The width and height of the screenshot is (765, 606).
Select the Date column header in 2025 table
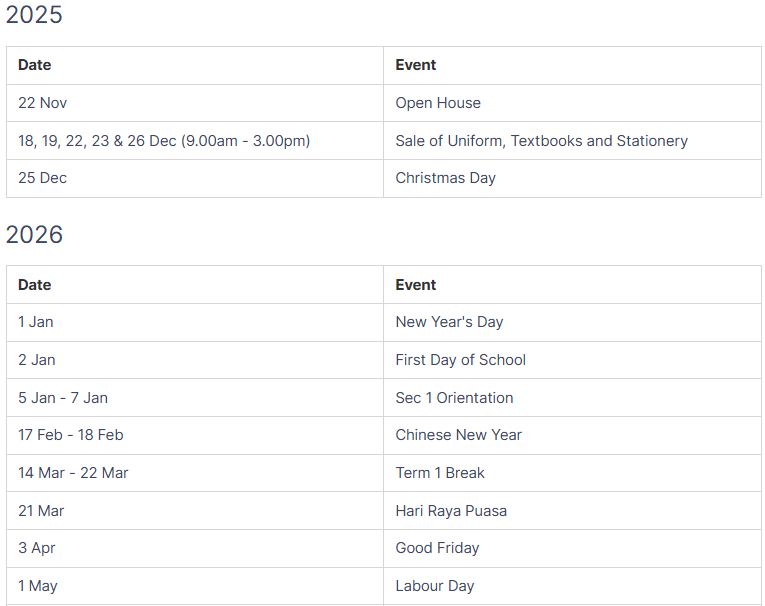(x=34, y=65)
